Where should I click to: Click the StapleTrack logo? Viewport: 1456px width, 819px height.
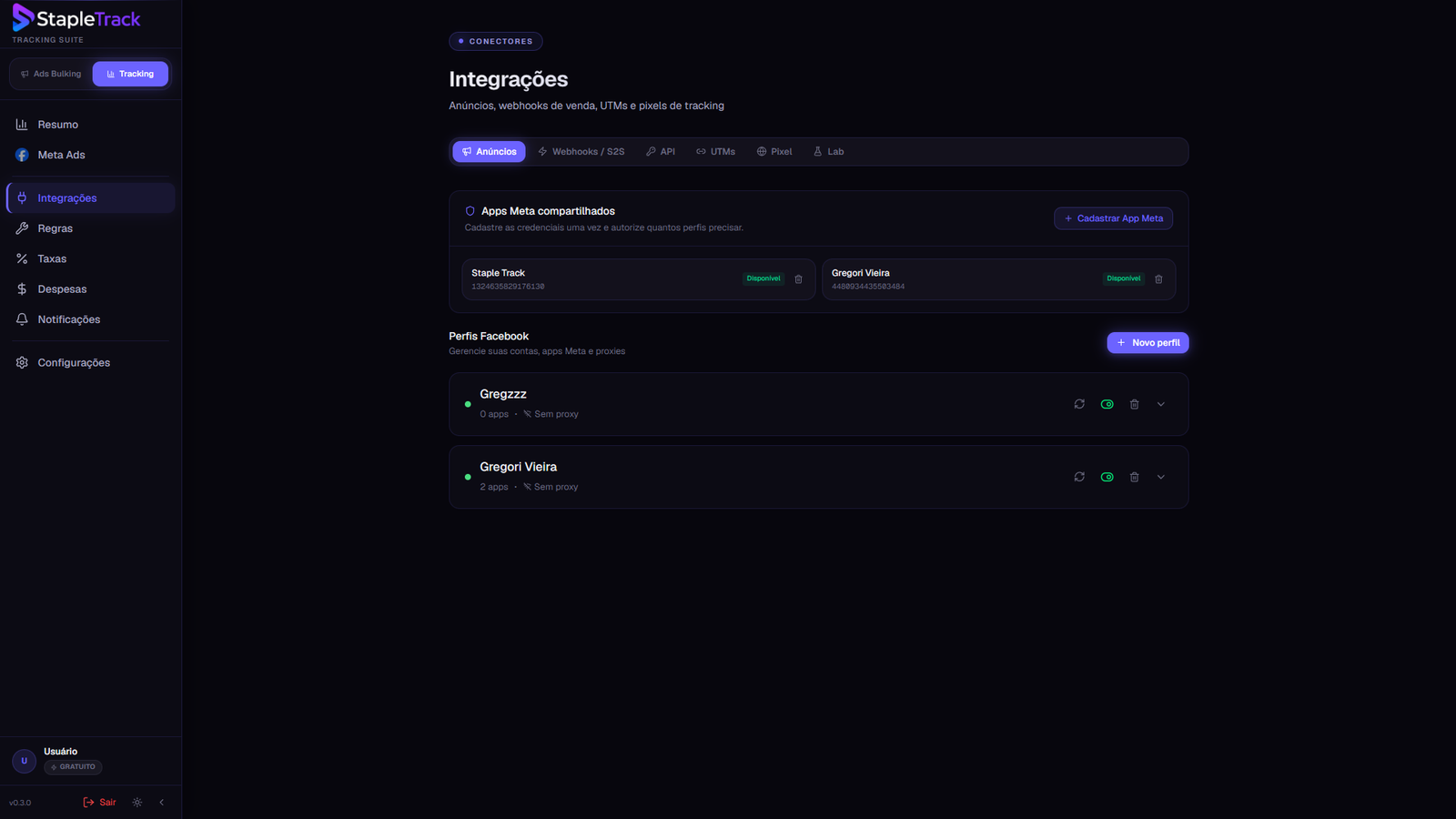pos(76,19)
